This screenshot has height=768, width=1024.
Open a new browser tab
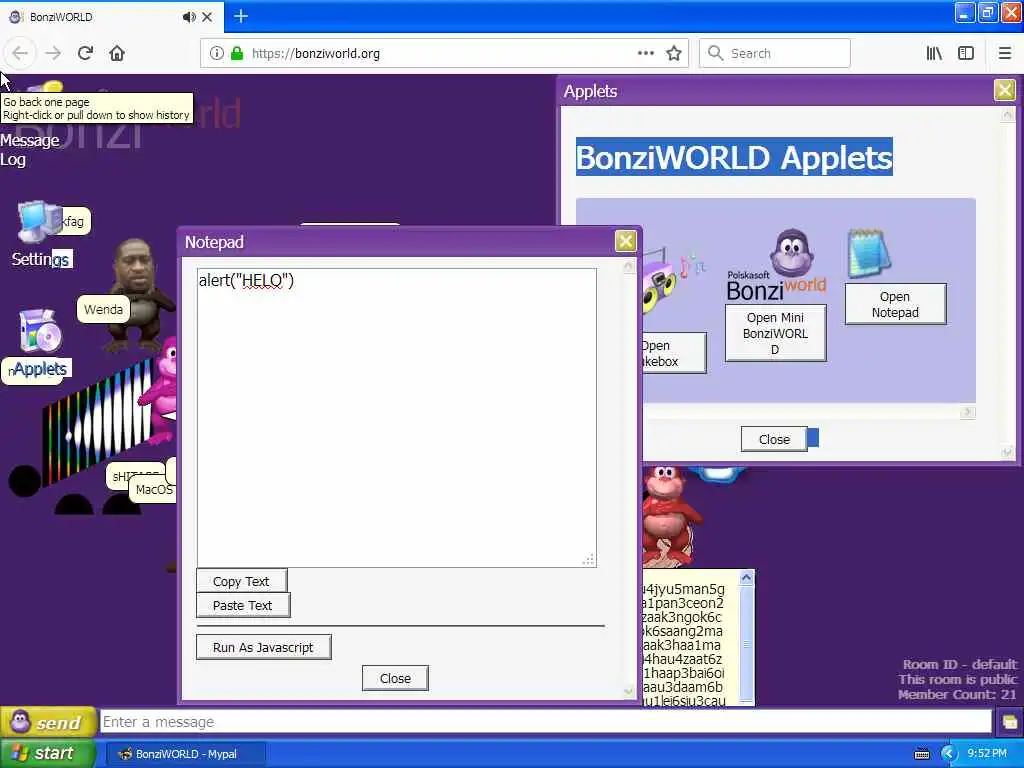point(240,16)
